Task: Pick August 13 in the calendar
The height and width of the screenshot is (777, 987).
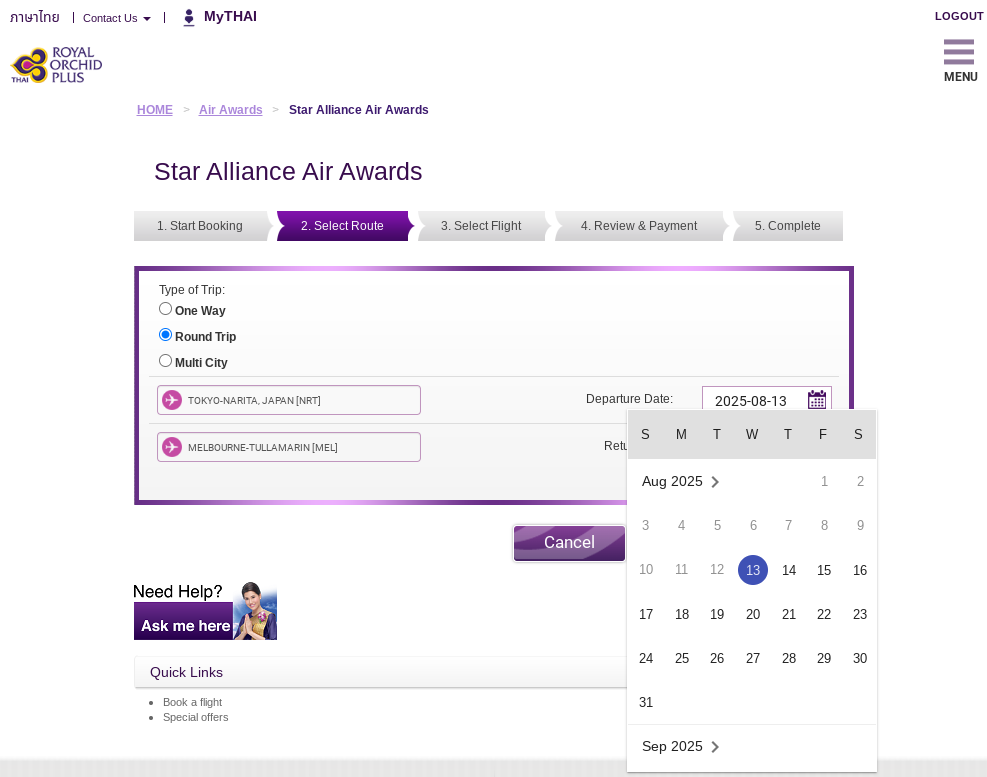Action: click(x=753, y=570)
